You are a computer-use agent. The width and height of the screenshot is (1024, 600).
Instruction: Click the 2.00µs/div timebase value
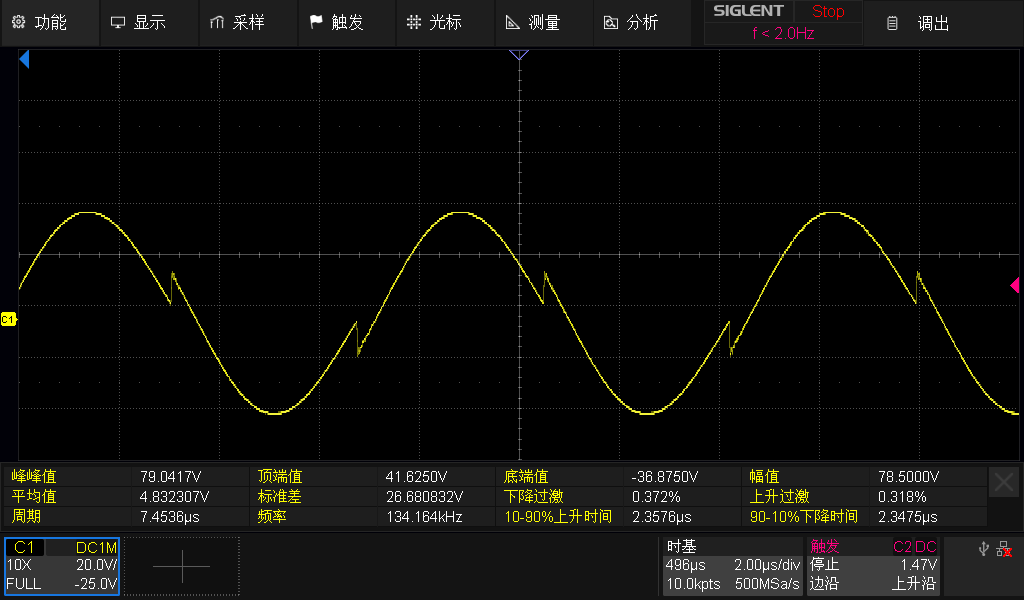coord(767,565)
